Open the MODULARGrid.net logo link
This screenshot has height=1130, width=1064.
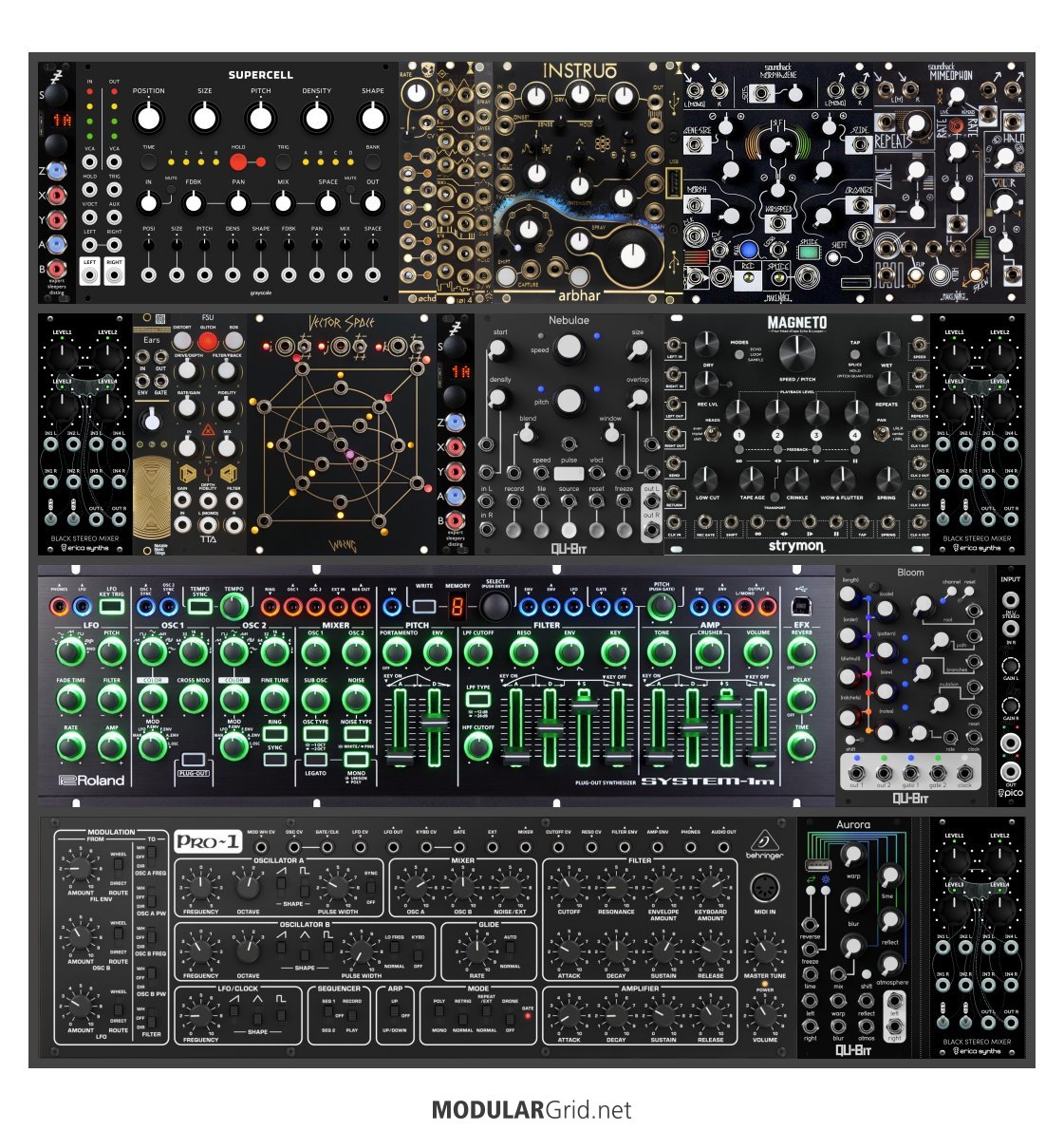(x=532, y=1109)
